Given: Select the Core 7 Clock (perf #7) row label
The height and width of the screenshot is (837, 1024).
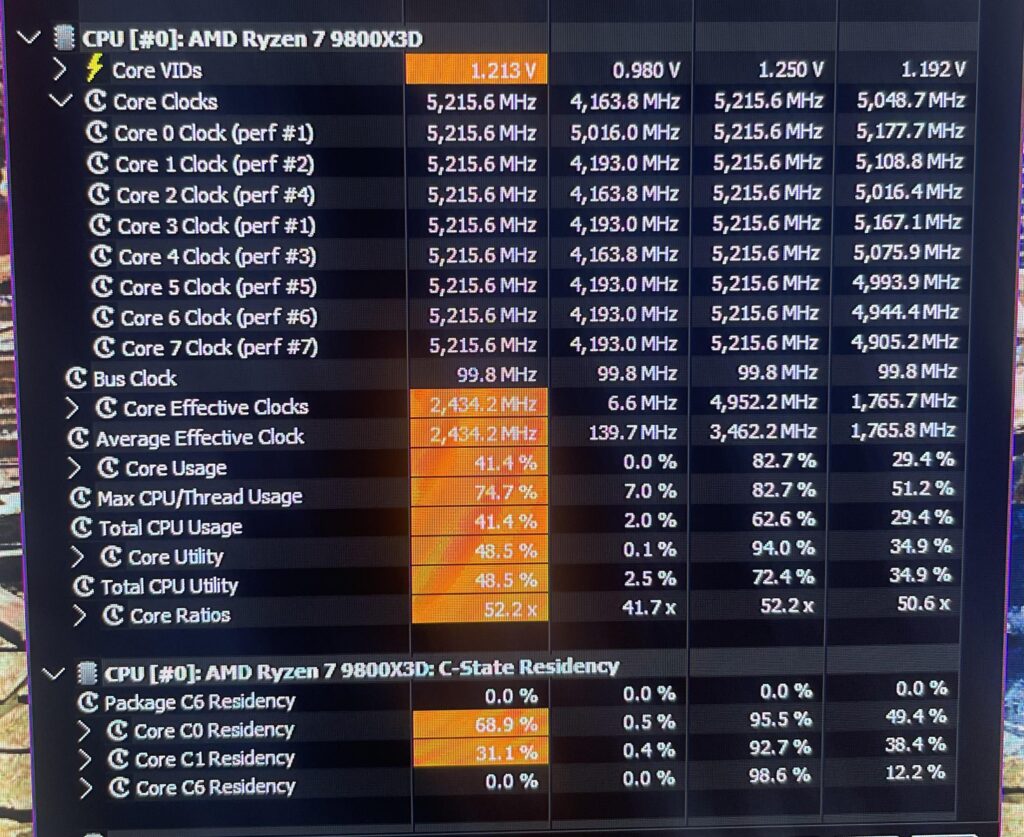Looking at the screenshot, I should click(220, 347).
